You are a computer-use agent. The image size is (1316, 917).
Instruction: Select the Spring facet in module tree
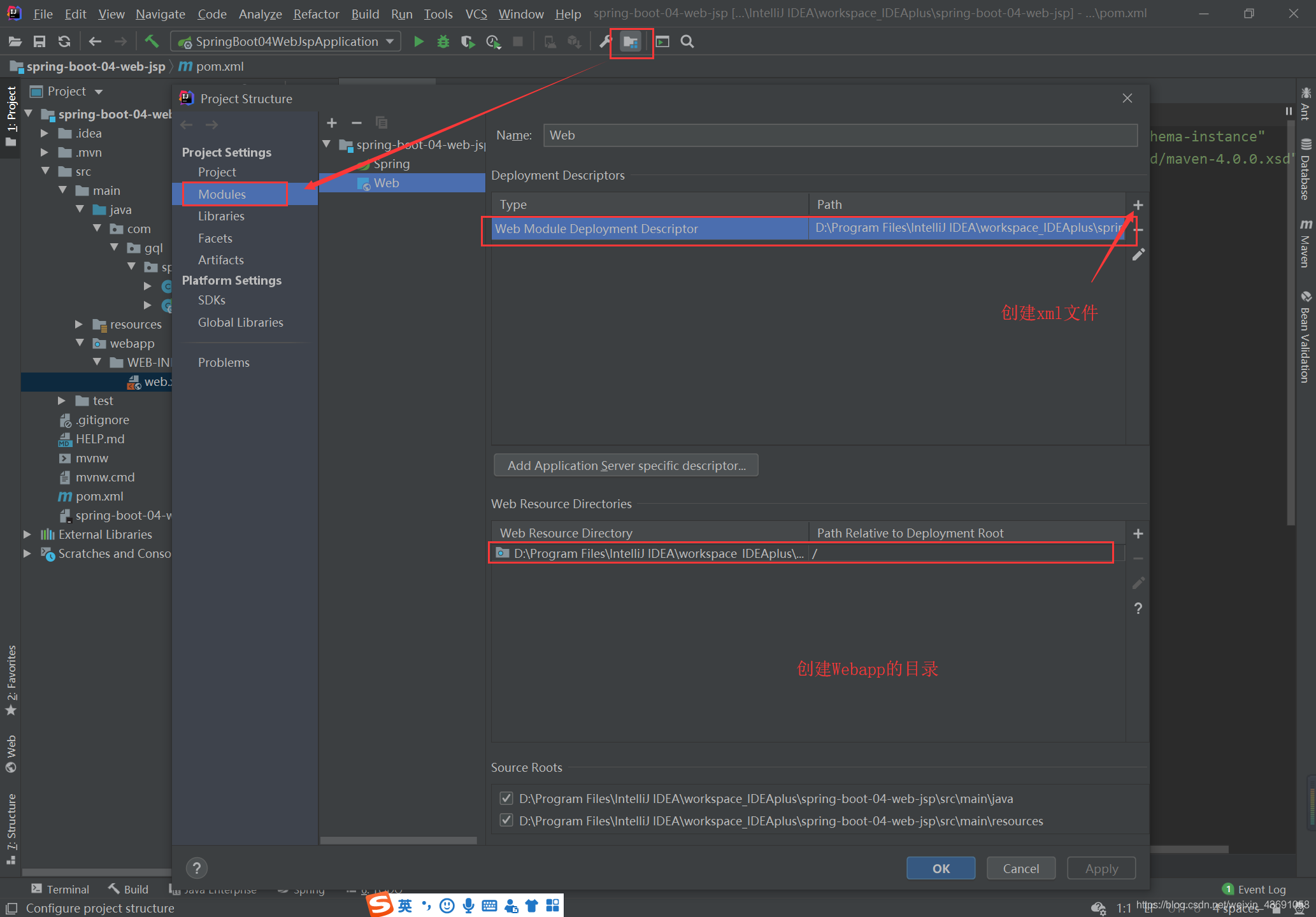tap(391, 164)
